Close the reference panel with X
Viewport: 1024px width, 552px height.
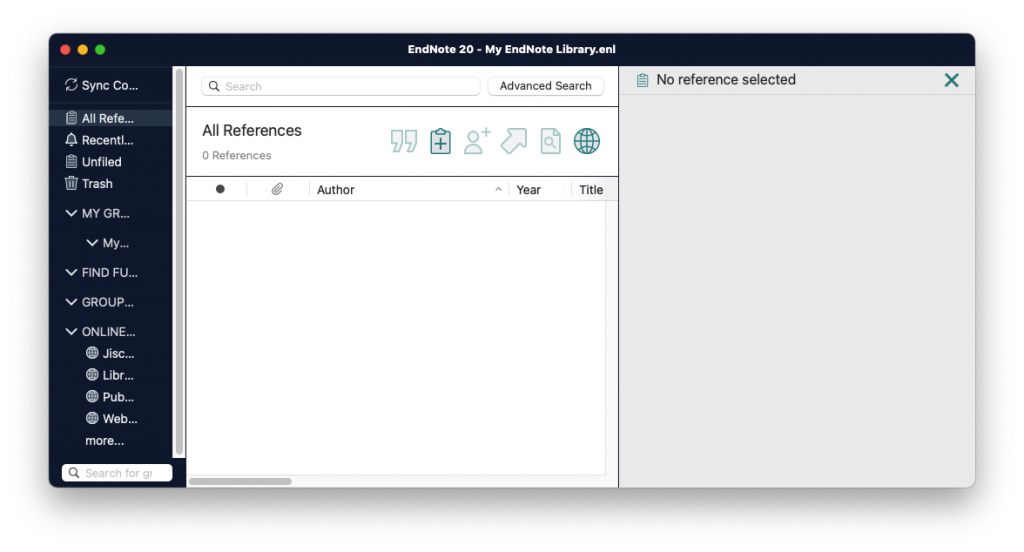point(952,80)
